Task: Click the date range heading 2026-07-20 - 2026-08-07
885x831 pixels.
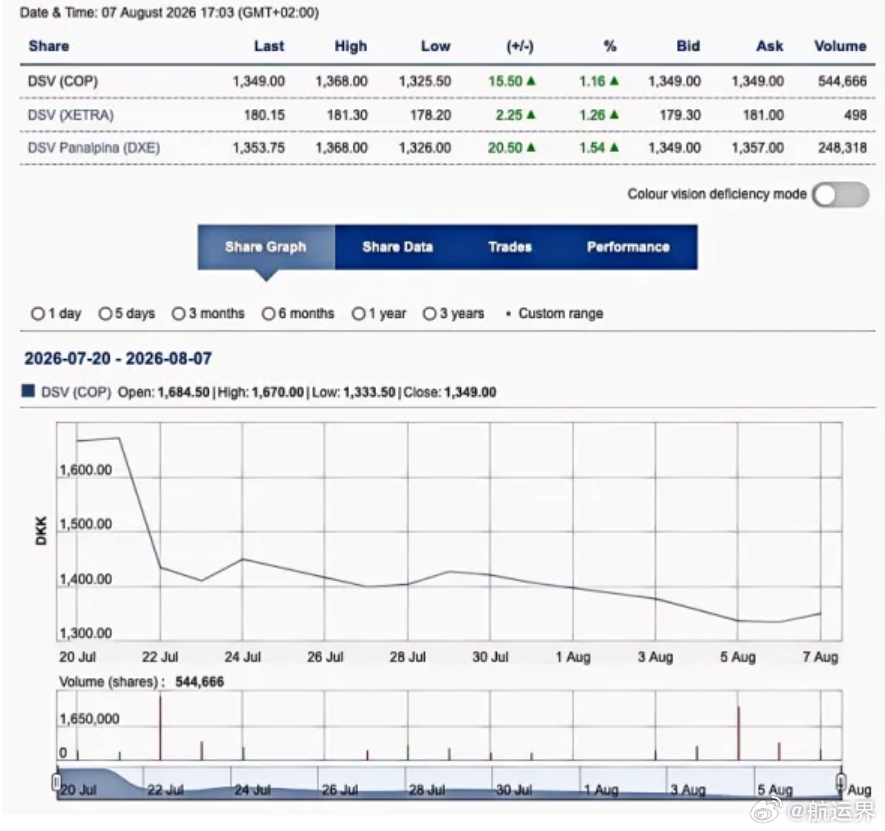Action: [x=118, y=358]
